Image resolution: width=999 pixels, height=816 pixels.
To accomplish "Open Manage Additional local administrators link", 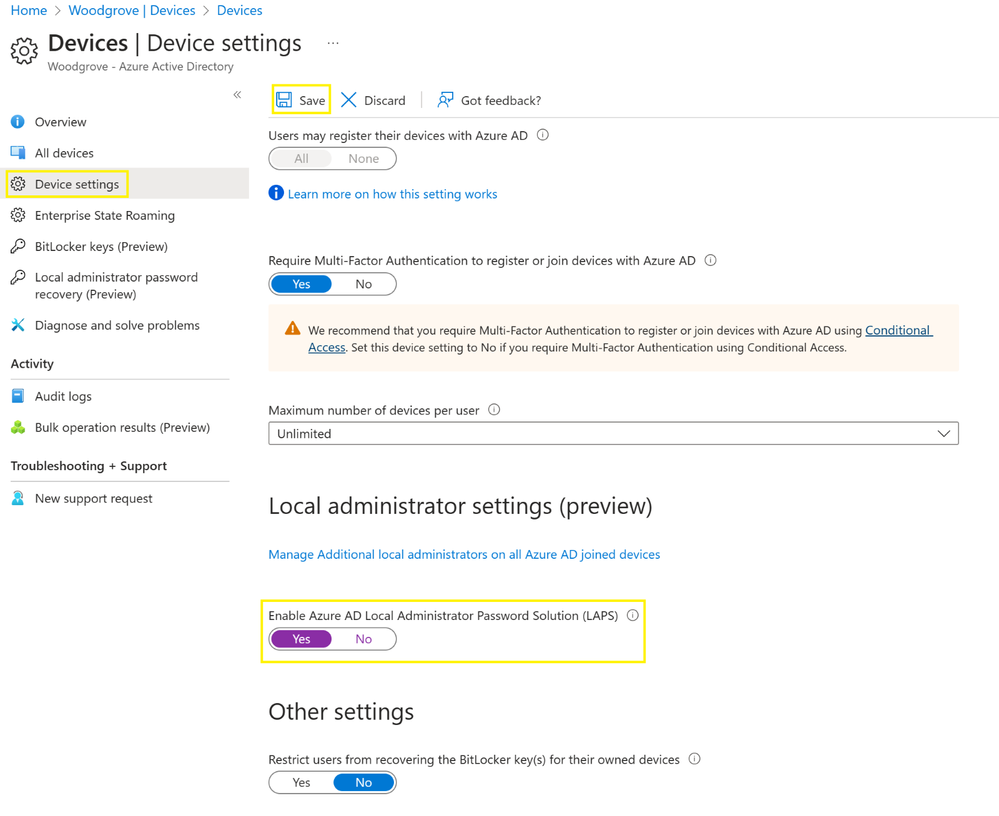I will [x=464, y=554].
